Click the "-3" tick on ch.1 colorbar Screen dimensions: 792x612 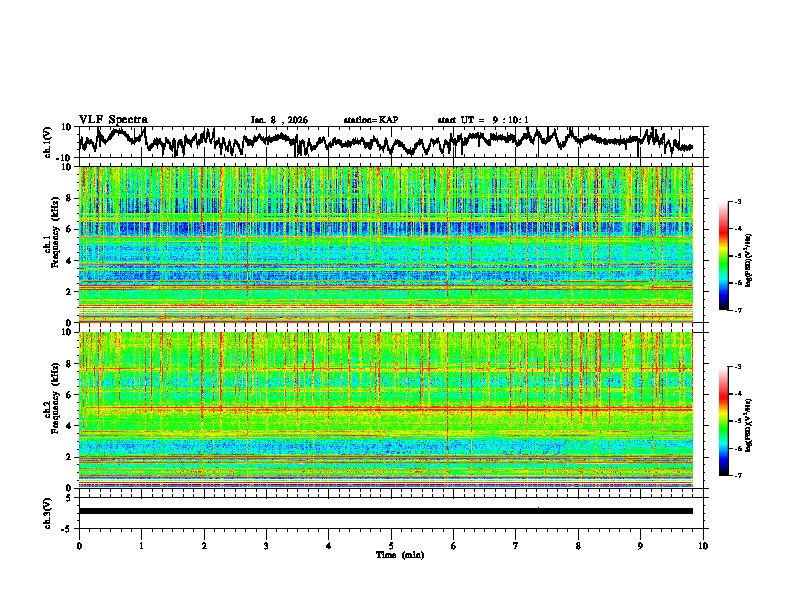tap(738, 202)
